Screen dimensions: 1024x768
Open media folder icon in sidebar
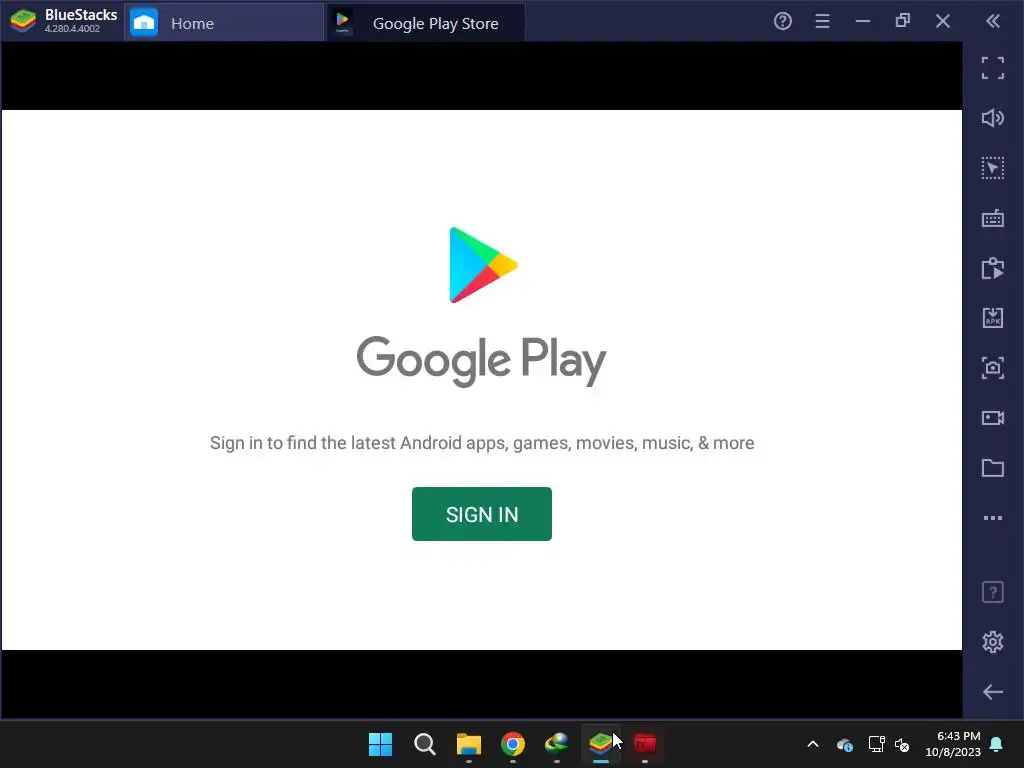point(993,468)
